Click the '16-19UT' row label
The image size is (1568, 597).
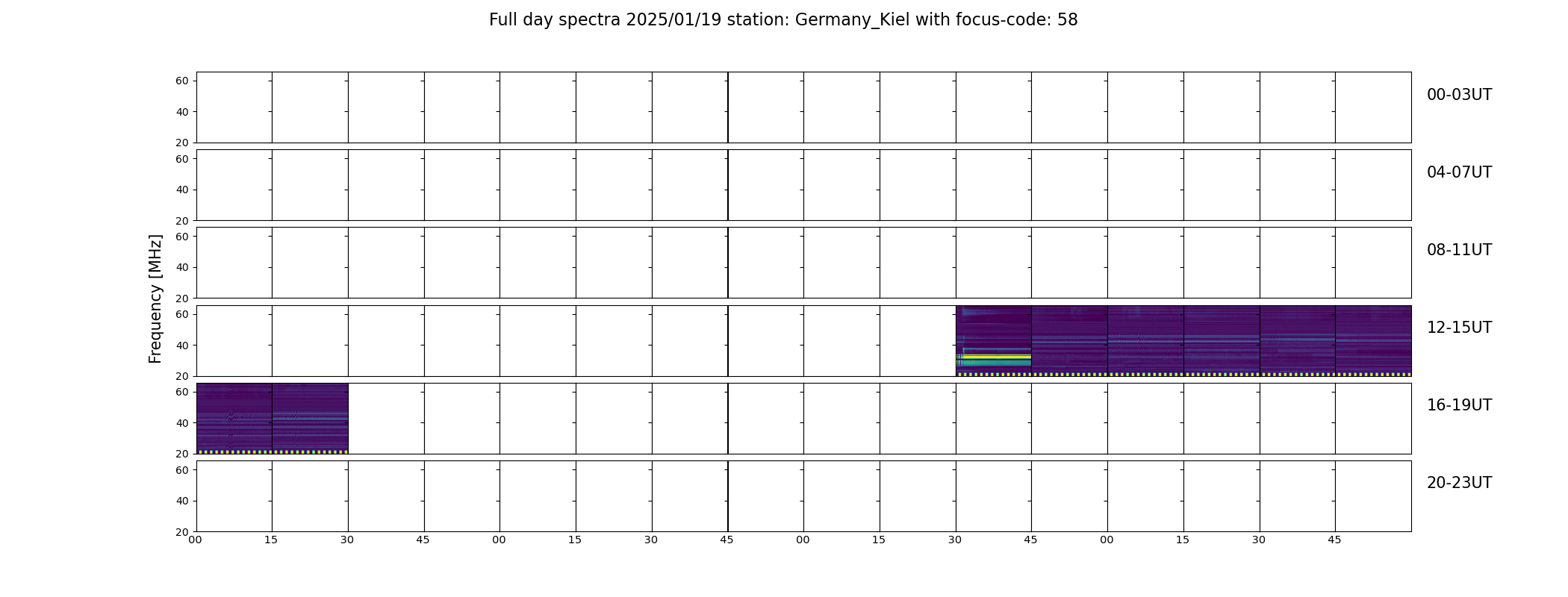point(1459,405)
